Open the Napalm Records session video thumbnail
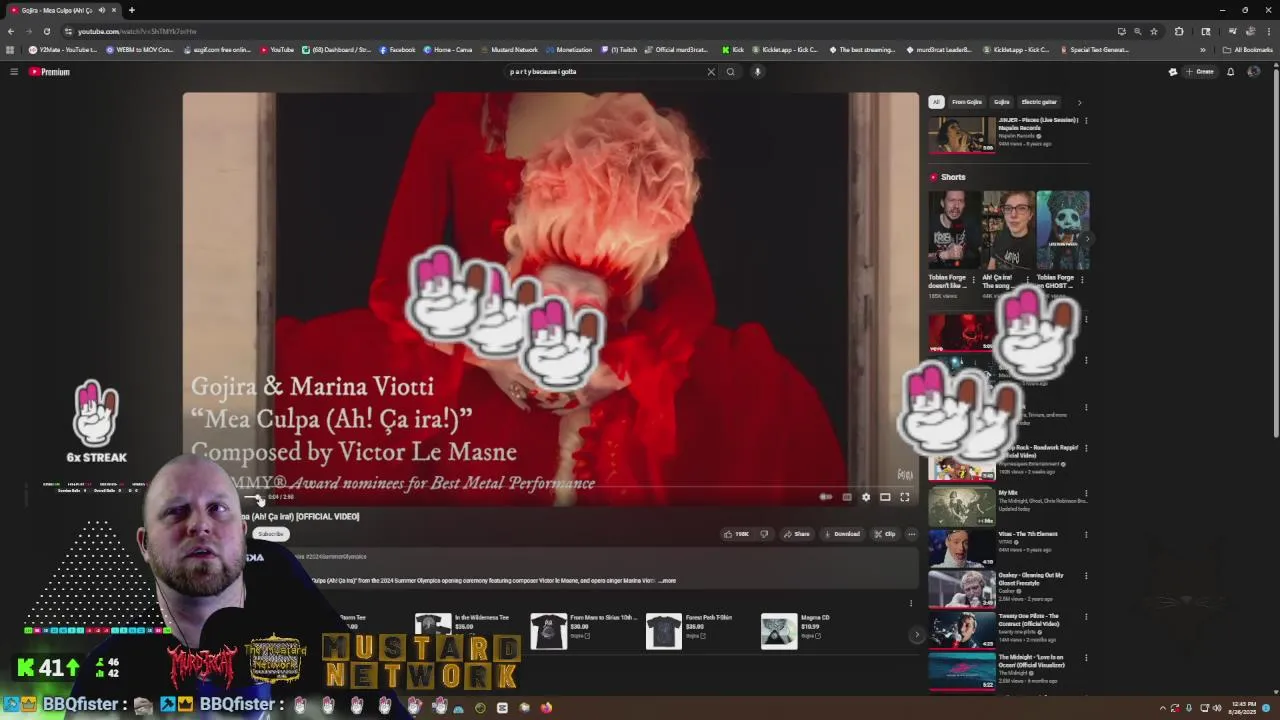 coord(962,135)
